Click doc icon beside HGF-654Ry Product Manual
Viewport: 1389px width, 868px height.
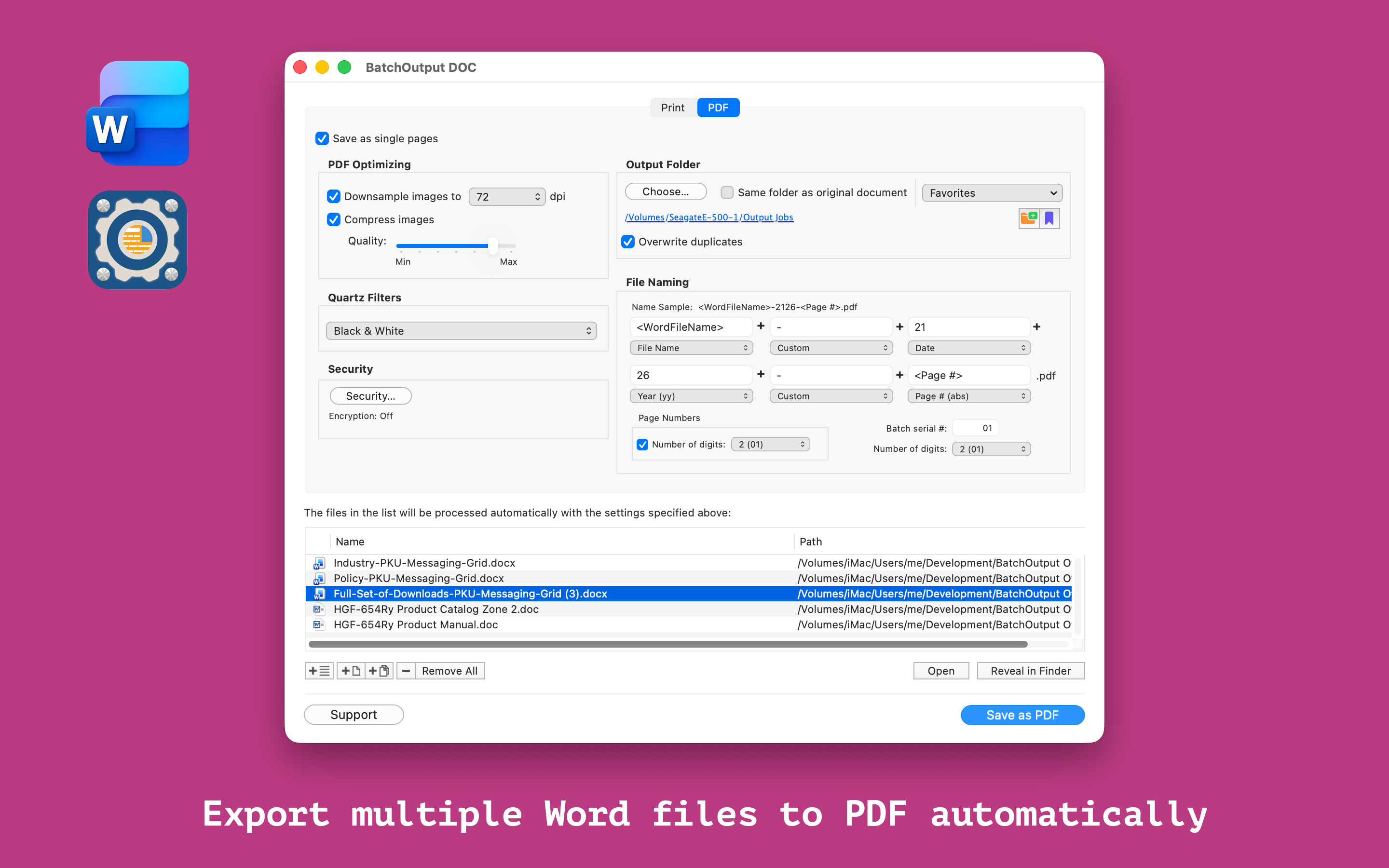[x=319, y=624]
